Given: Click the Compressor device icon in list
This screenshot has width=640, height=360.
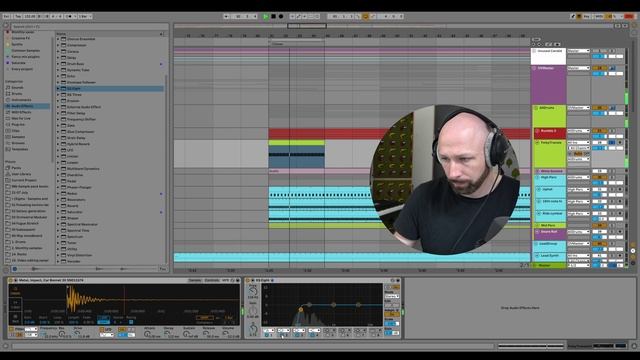Looking at the screenshot, I should [x=64, y=45].
